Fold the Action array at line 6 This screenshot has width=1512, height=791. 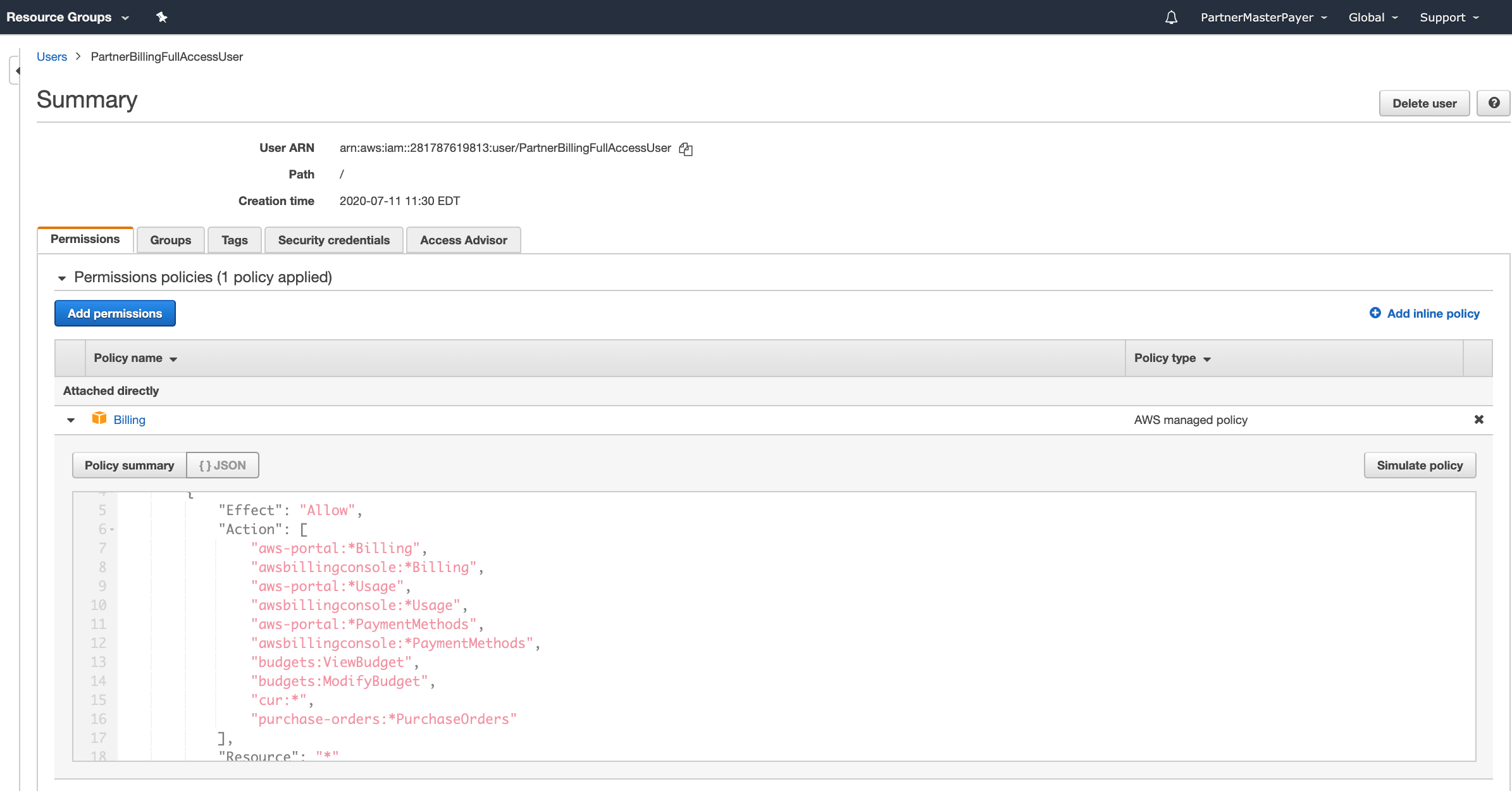(x=112, y=530)
